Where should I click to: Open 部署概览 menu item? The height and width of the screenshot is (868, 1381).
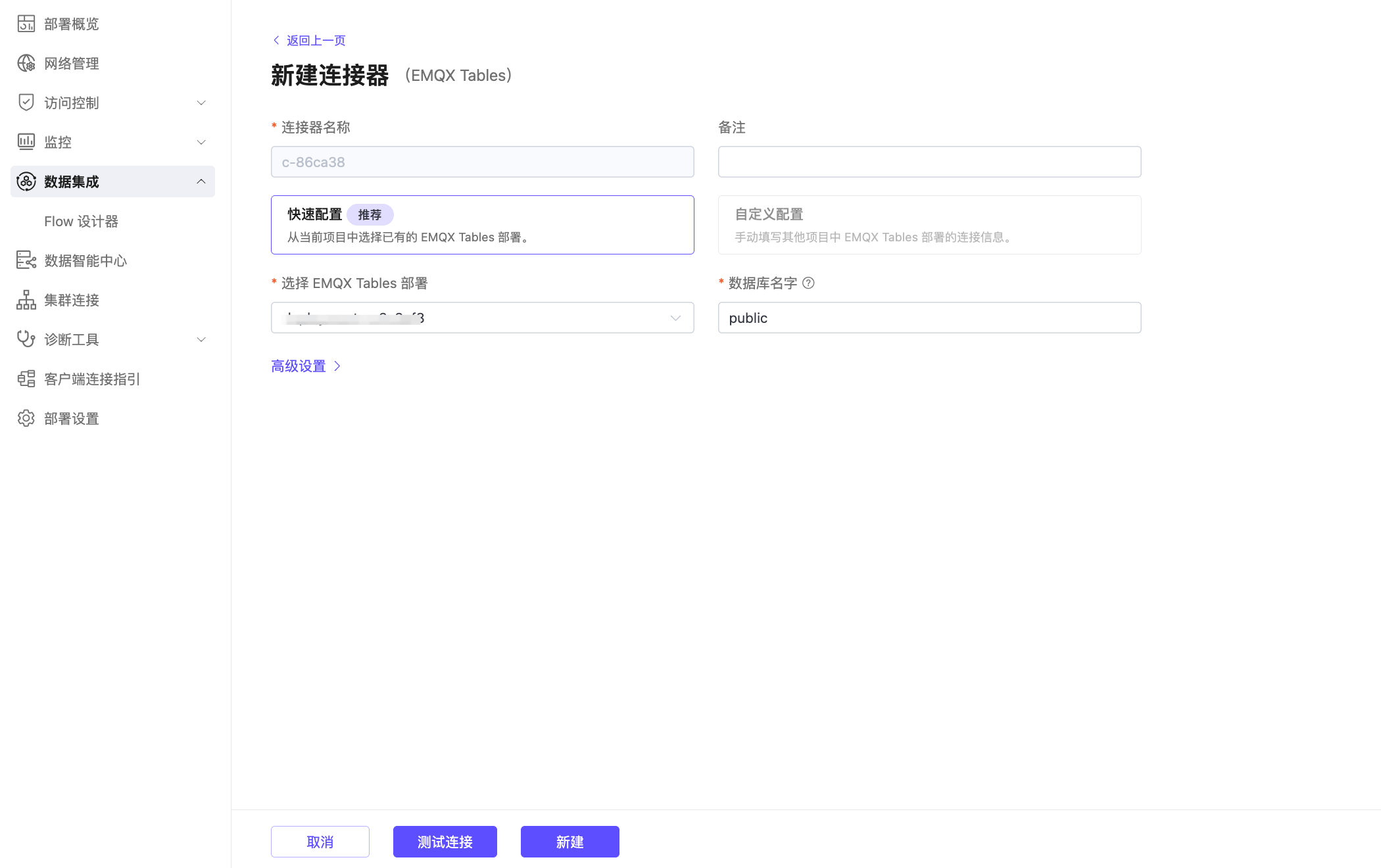[112, 24]
